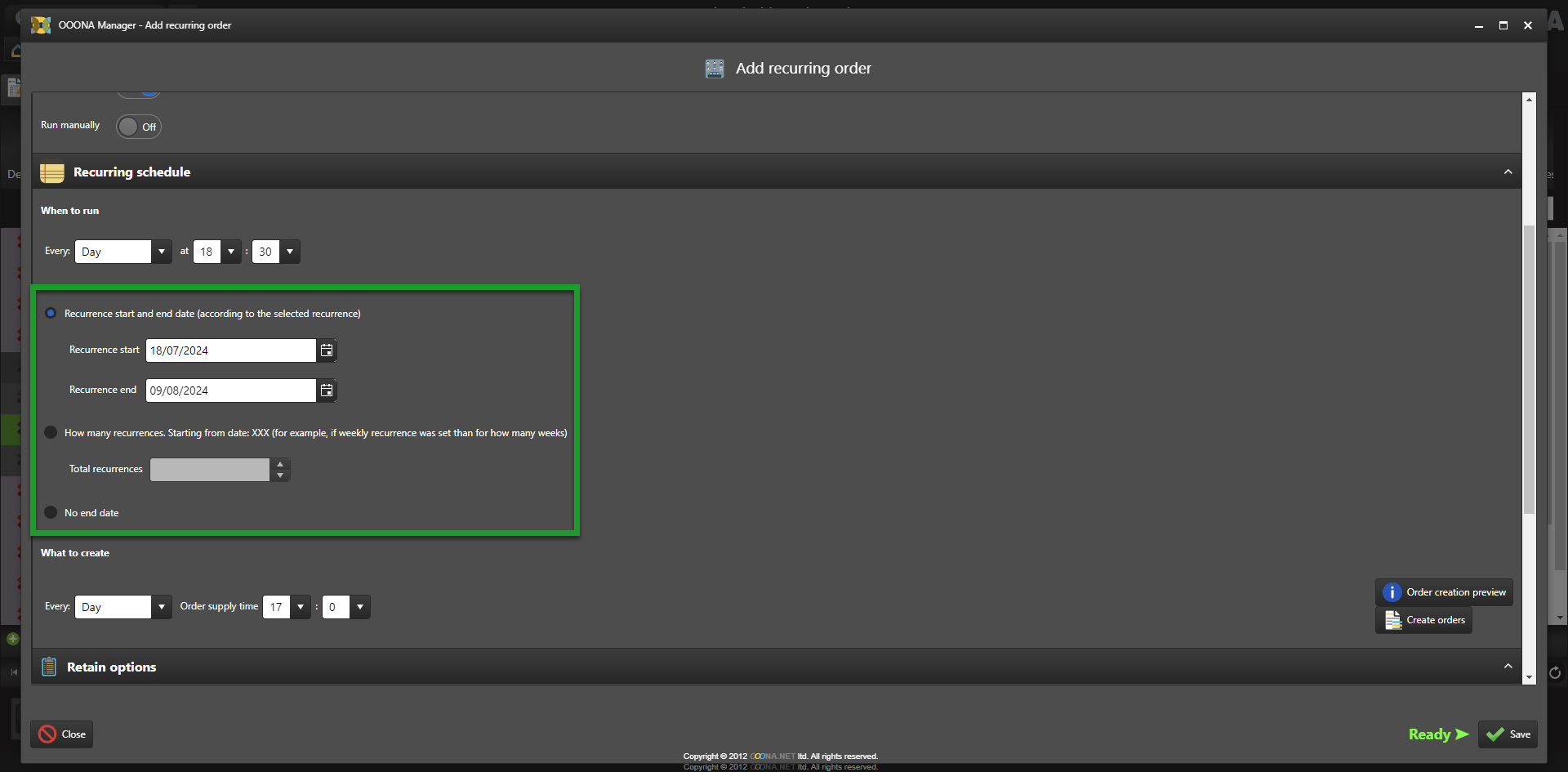Collapse the Recurring schedule section

tap(1508, 172)
